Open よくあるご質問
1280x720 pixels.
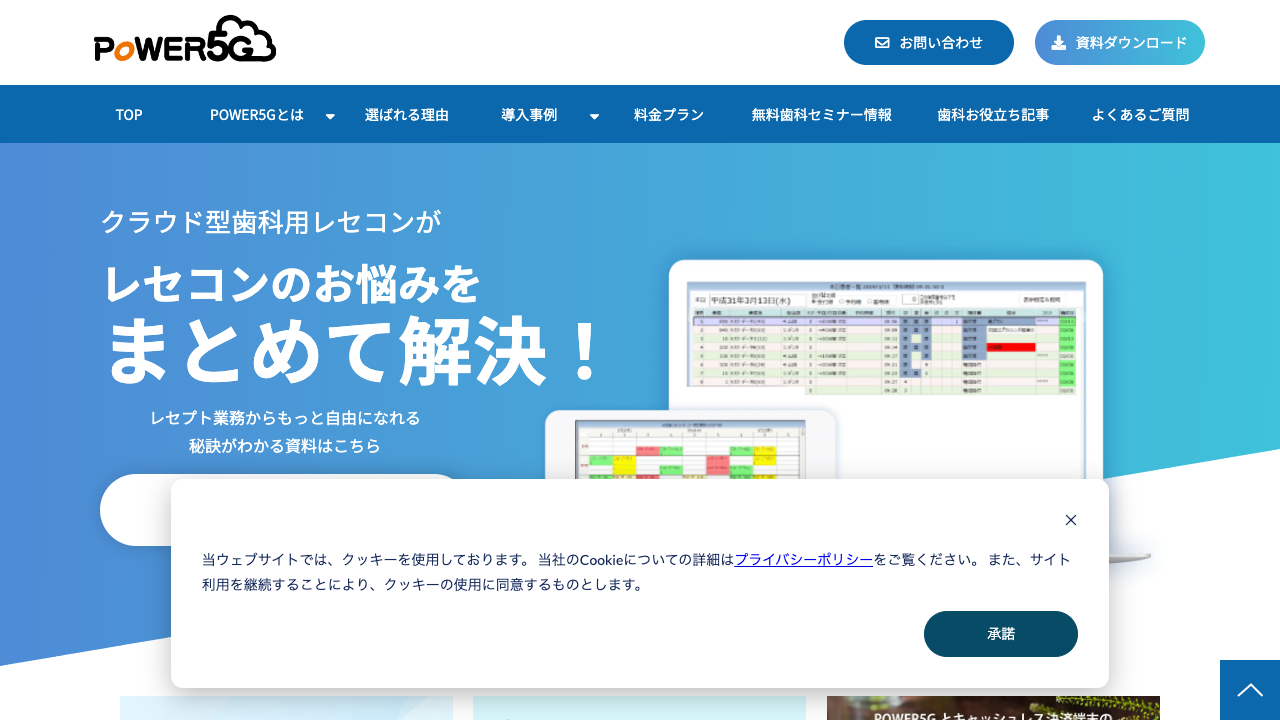(1140, 114)
